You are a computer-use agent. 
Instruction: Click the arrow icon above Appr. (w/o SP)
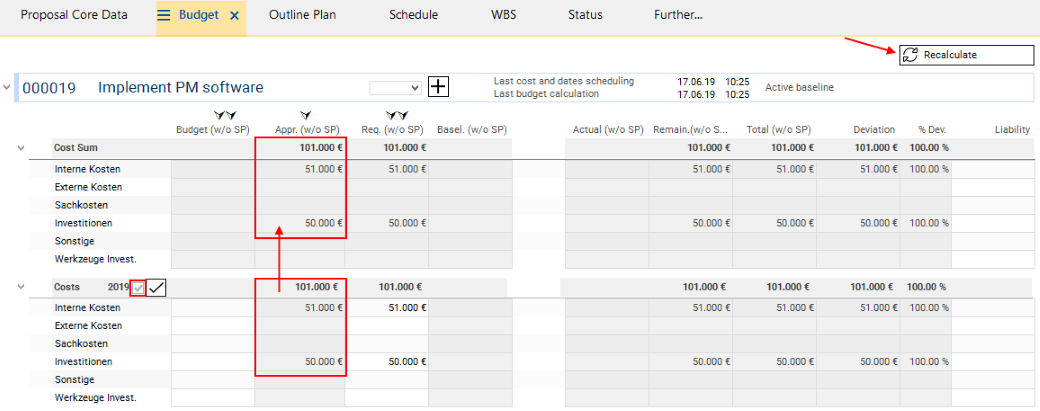[304, 116]
